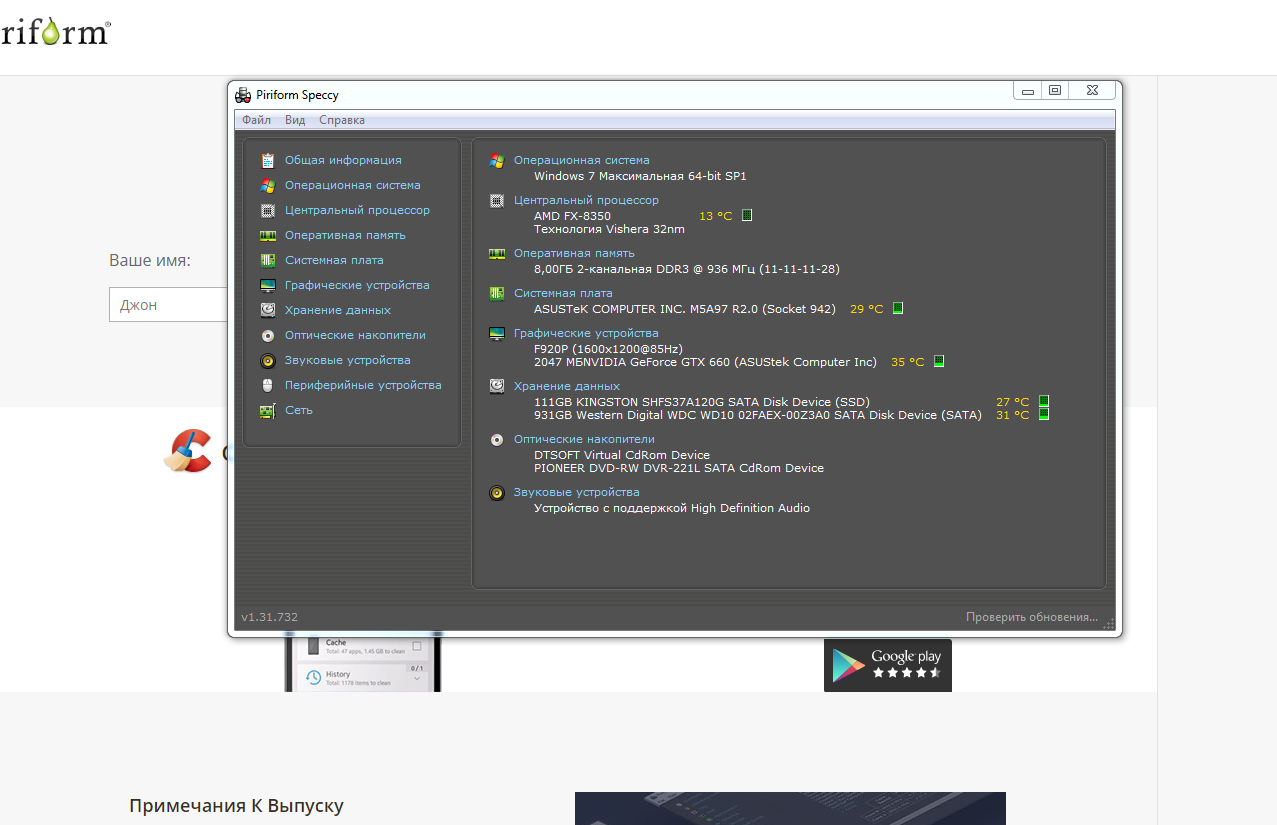Open the Вид menu

coord(295,120)
